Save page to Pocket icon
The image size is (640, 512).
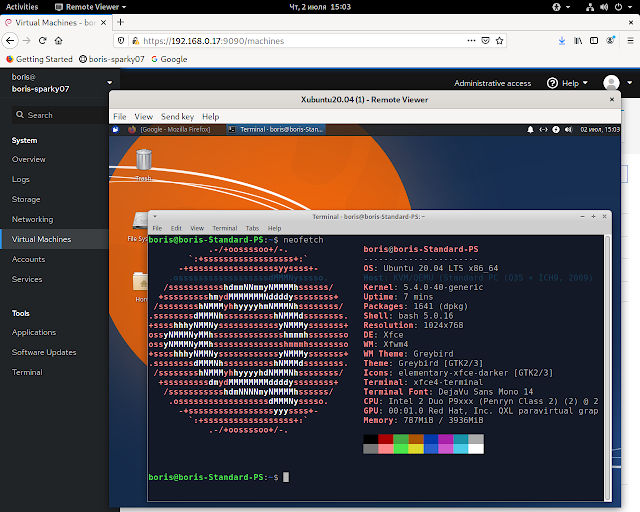point(485,40)
